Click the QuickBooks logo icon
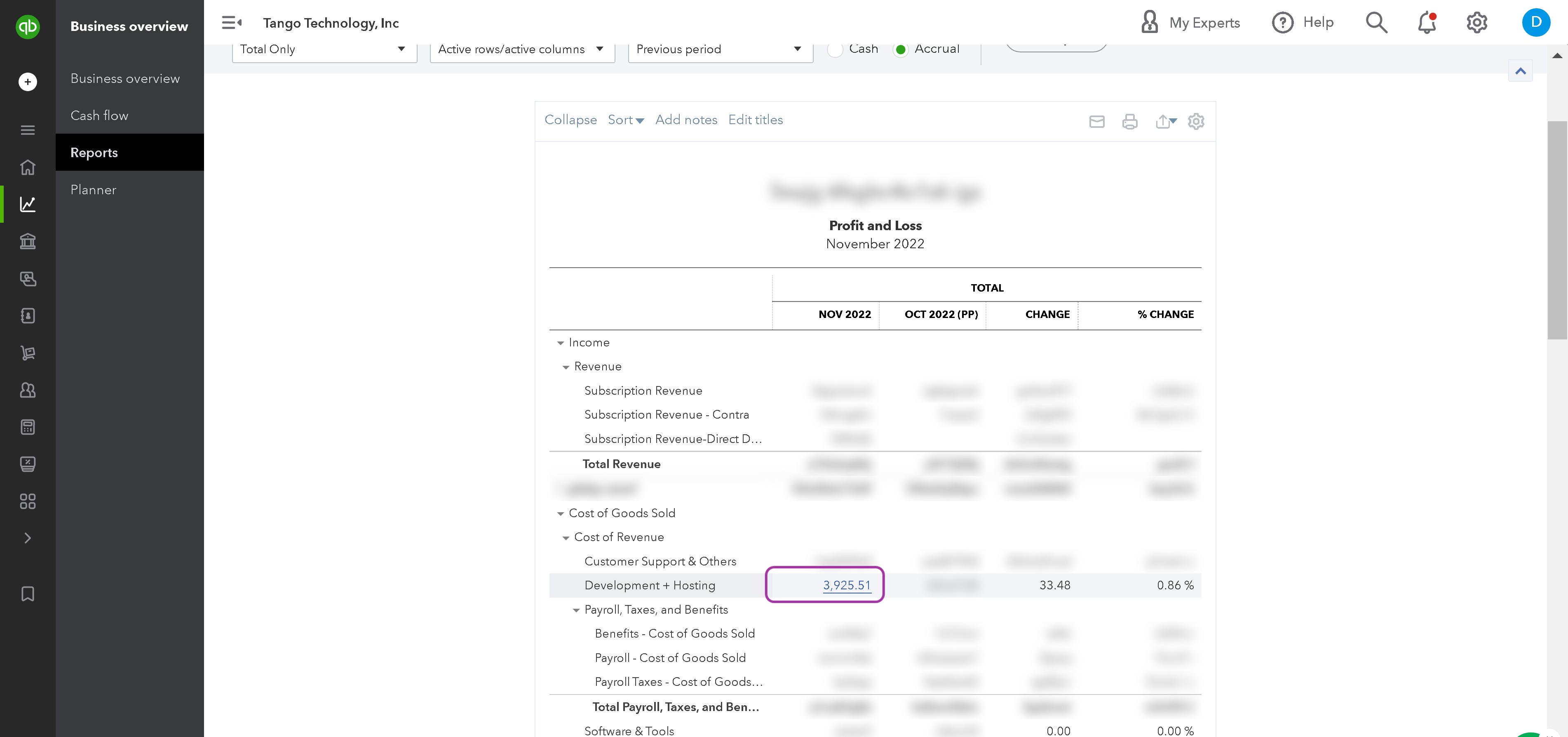Image resolution: width=1568 pixels, height=737 pixels. pos(27,26)
